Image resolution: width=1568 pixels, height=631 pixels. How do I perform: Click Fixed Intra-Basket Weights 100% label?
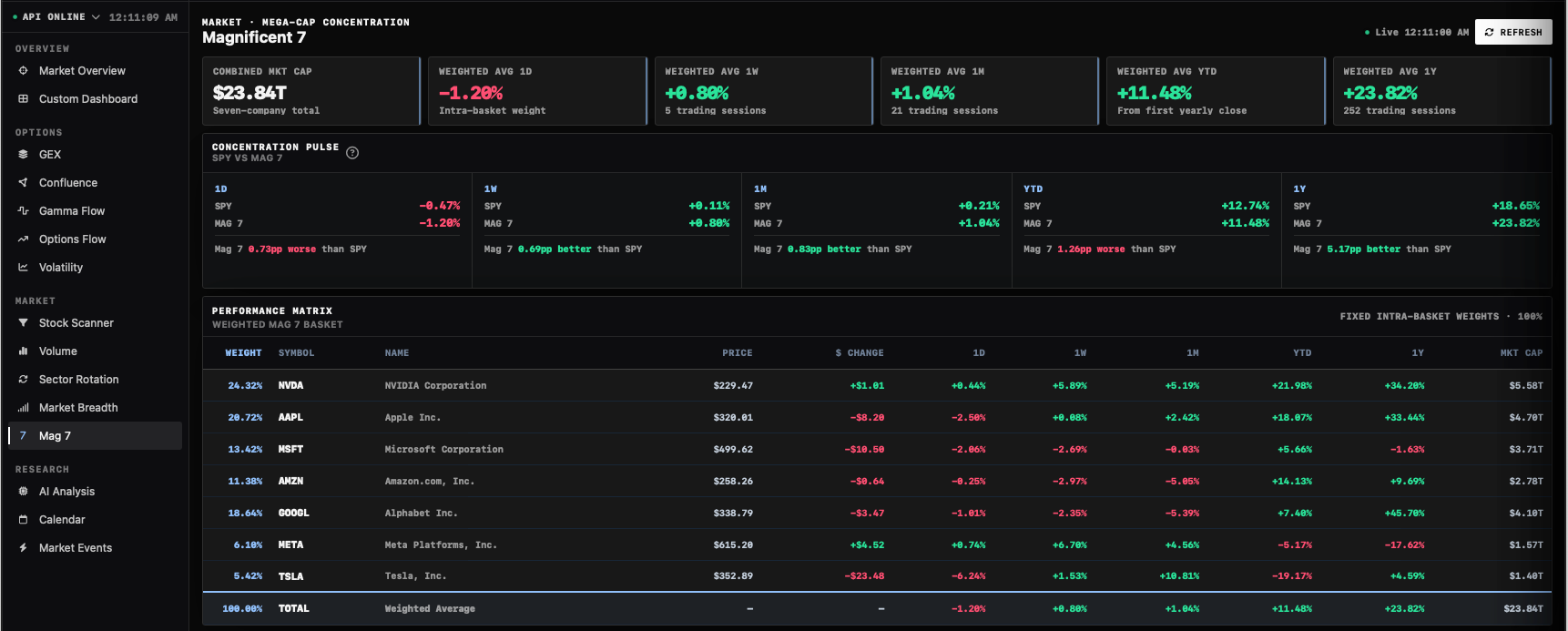point(1441,317)
